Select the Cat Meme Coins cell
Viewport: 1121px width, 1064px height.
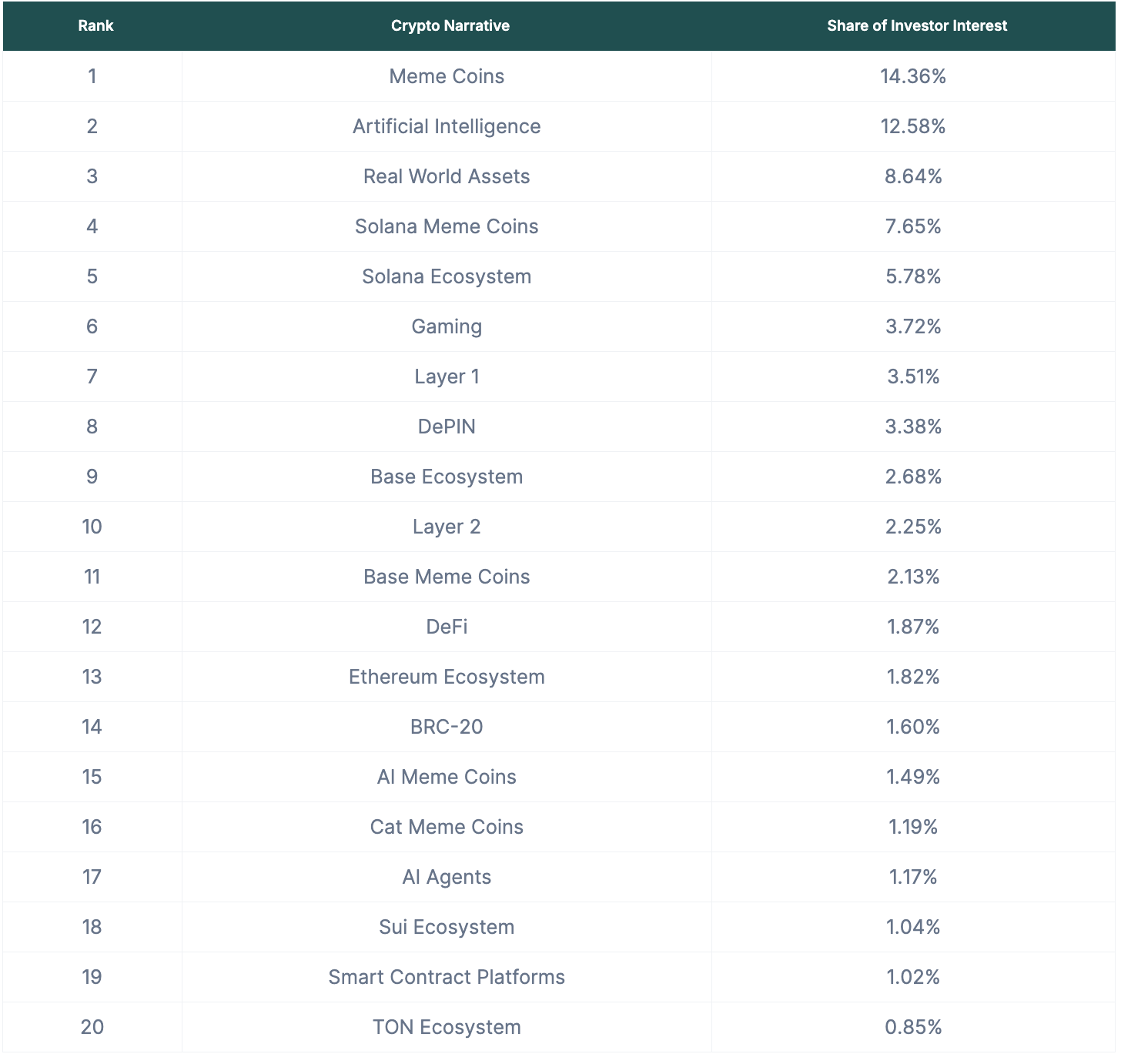[447, 827]
